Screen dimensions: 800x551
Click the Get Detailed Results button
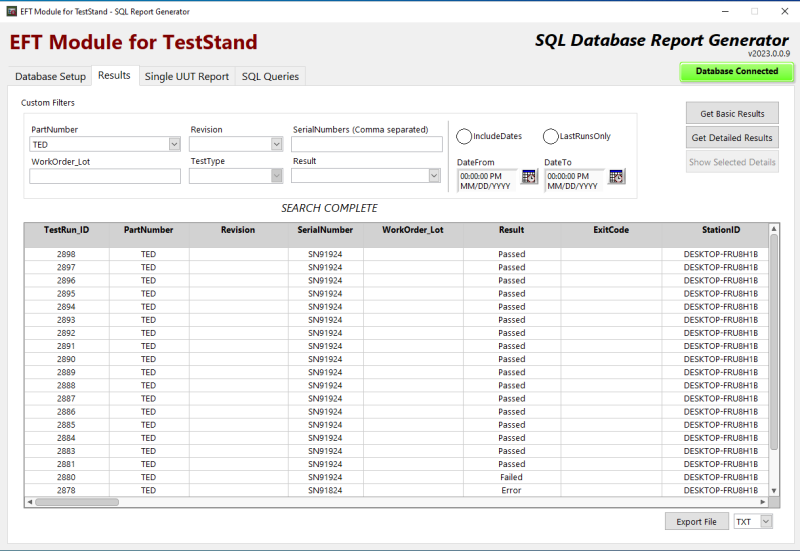(732, 138)
